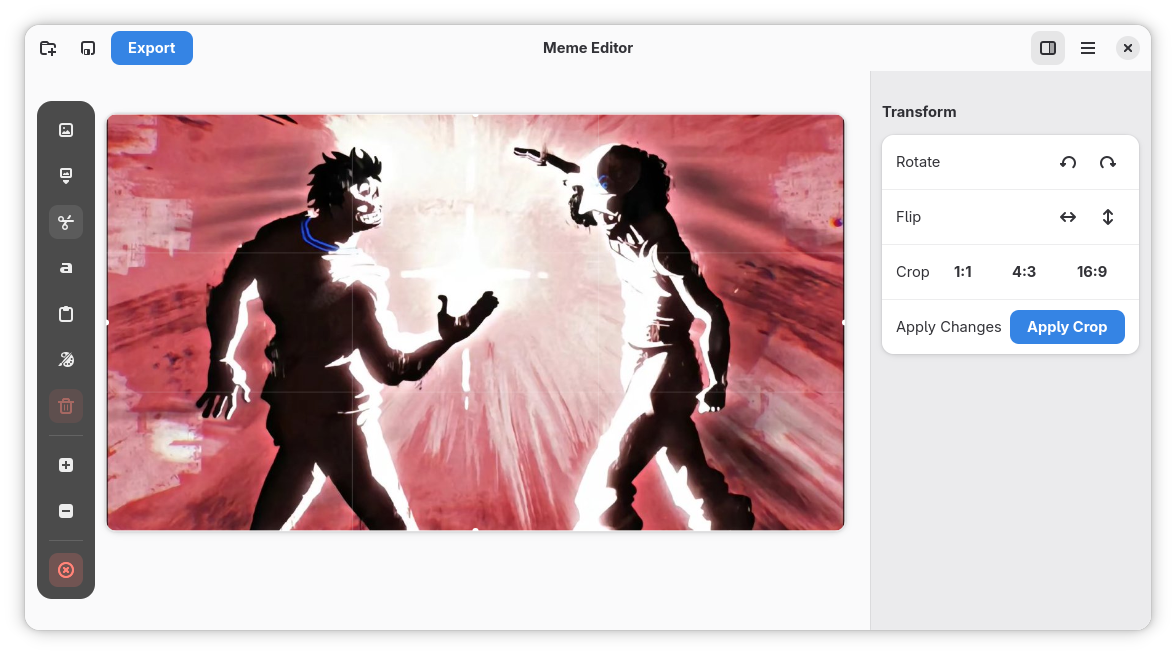
Task: Rotate image clockwise
Action: coord(1108,162)
